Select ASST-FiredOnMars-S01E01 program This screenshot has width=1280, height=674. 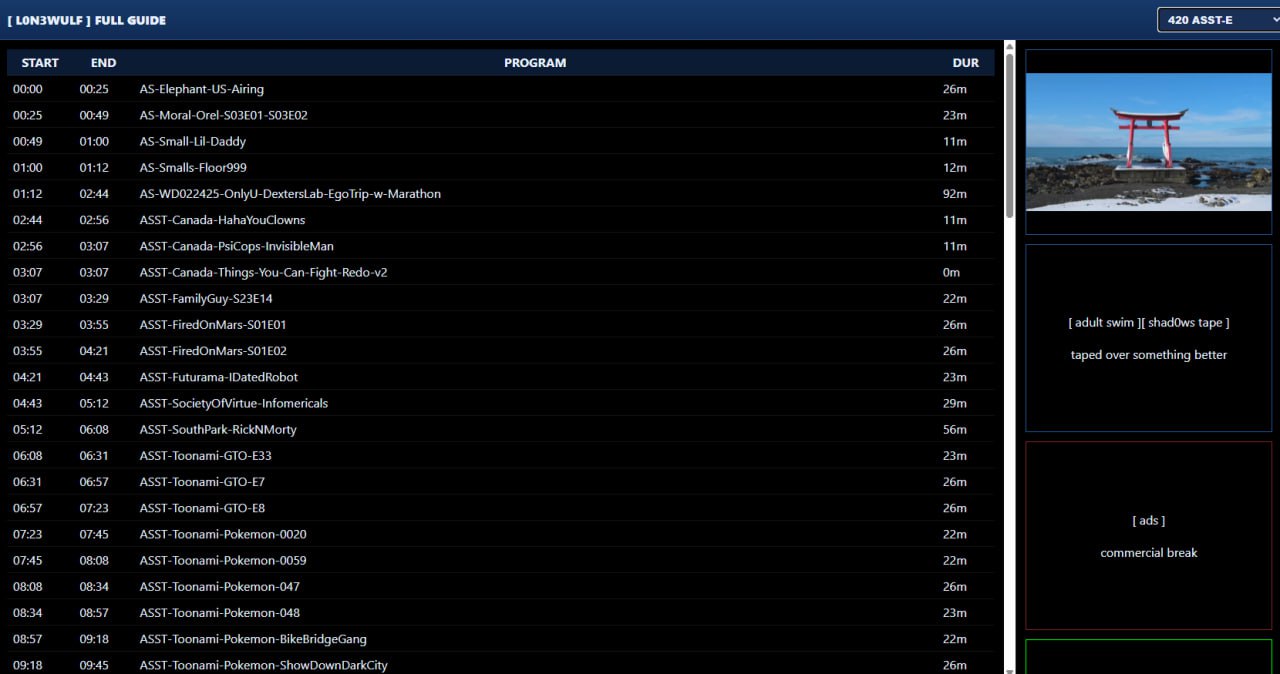point(213,325)
